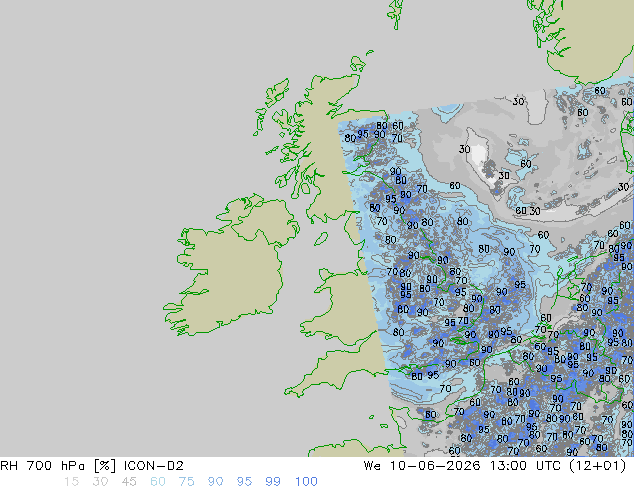Click the legend value 99

pos(273,482)
